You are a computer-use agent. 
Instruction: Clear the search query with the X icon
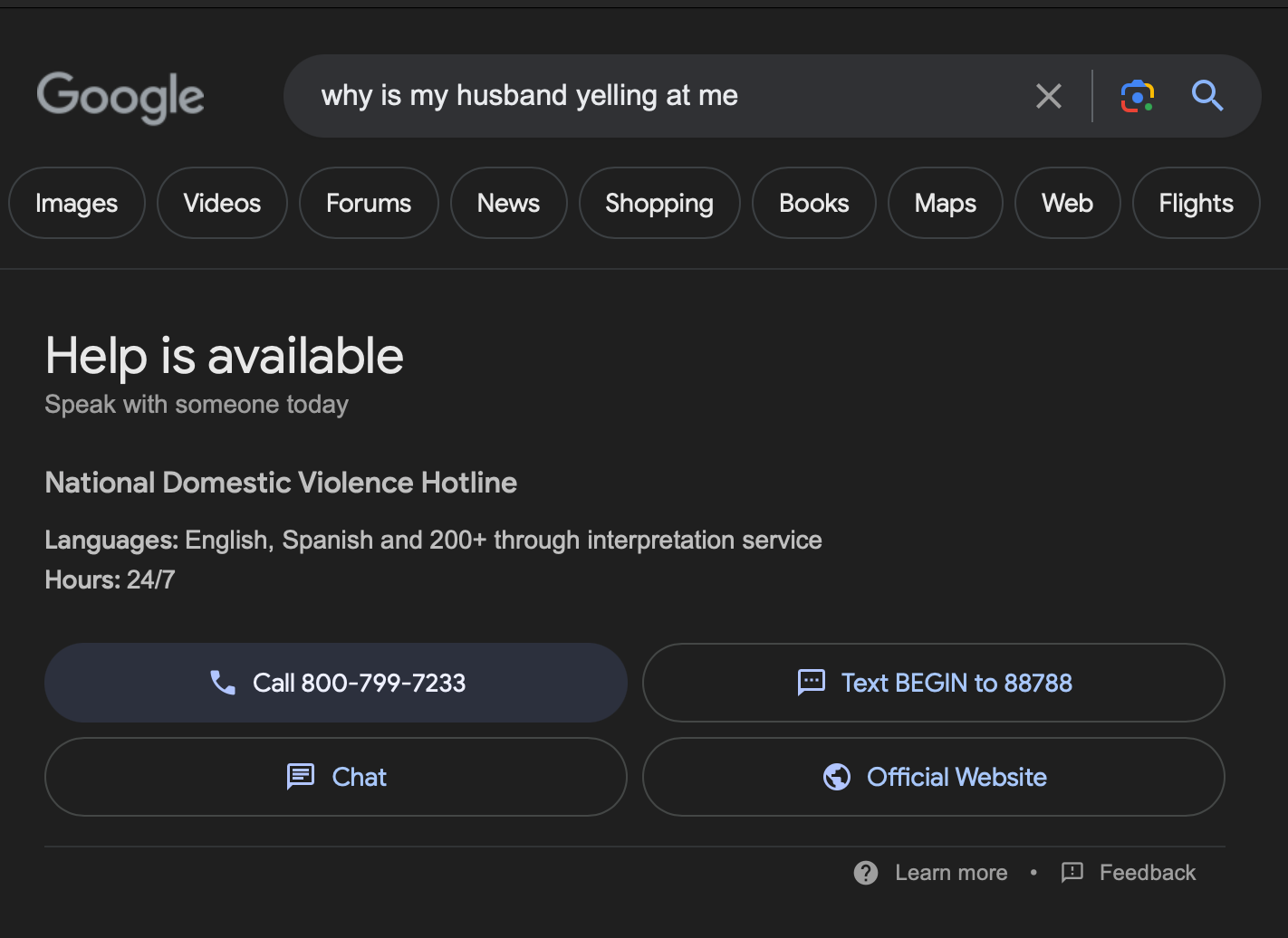point(1048,95)
